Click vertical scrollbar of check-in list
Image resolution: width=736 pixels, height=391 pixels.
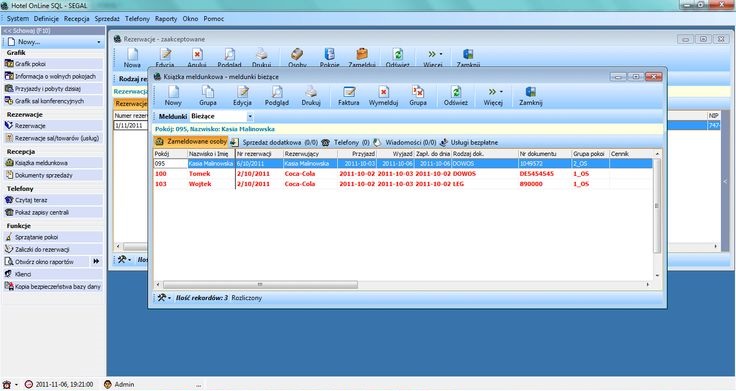click(x=657, y=206)
